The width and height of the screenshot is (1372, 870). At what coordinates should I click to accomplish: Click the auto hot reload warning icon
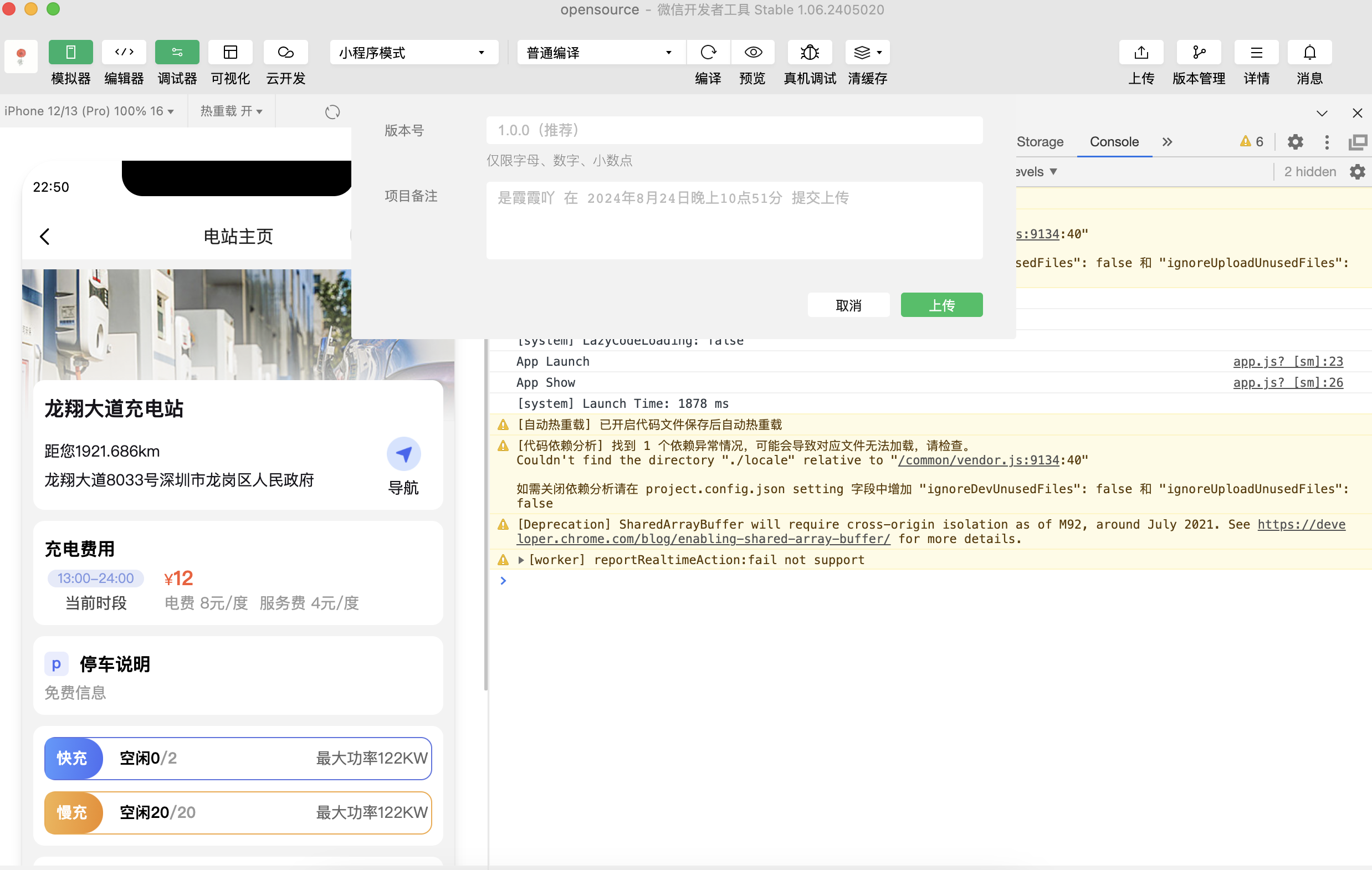click(x=503, y=424)
